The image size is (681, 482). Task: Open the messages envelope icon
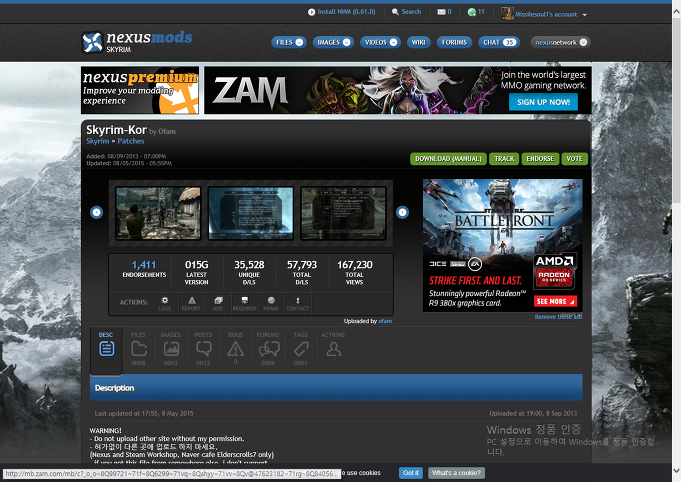point(441,12)
